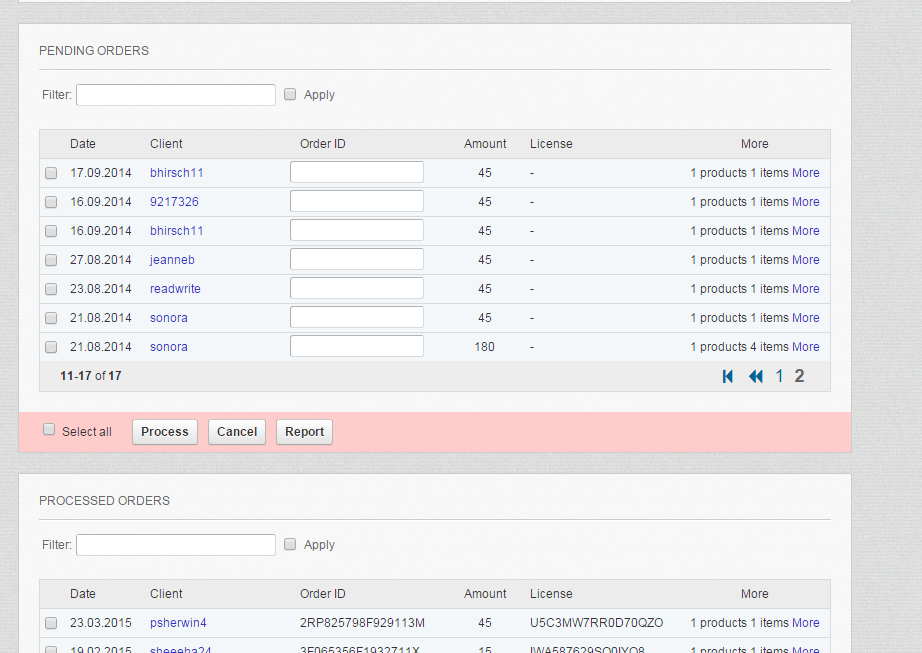This screenshot has width=922, height=653.
Task: Expand More for the 4 items sonora order
Action: coord(805,347)
